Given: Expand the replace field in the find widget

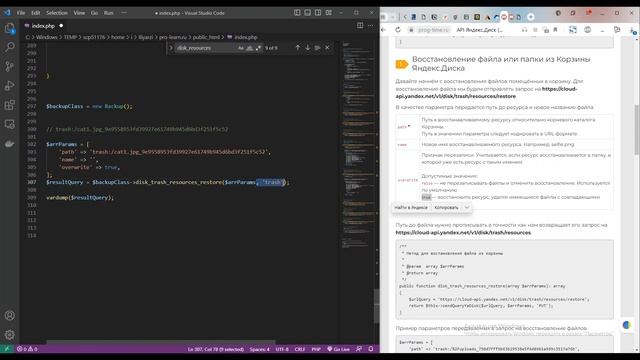Looking at the screenshot, I should [171, 48].
